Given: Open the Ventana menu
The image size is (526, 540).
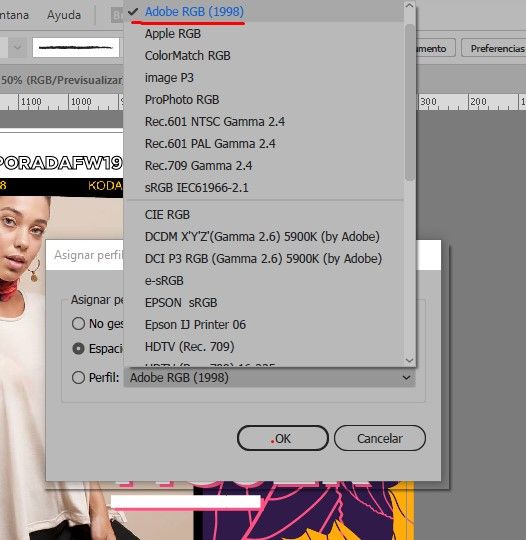Looking at the screenshot, I should tap(14, 15).
